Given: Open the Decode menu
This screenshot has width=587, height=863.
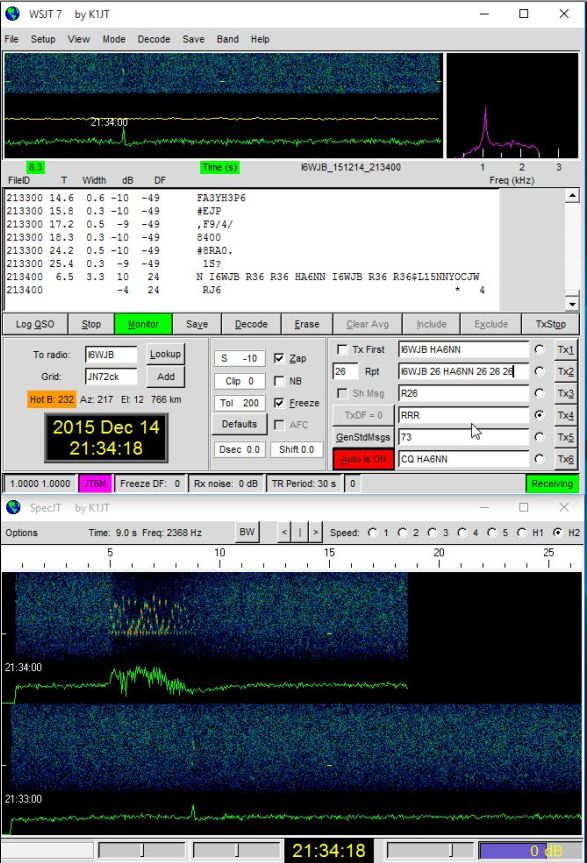Looking at the screenshot, I should 153,39.
